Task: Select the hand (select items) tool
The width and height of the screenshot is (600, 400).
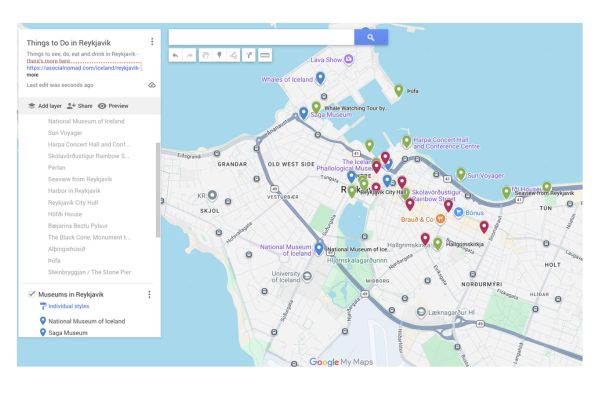Action: (x=206, y=56)
